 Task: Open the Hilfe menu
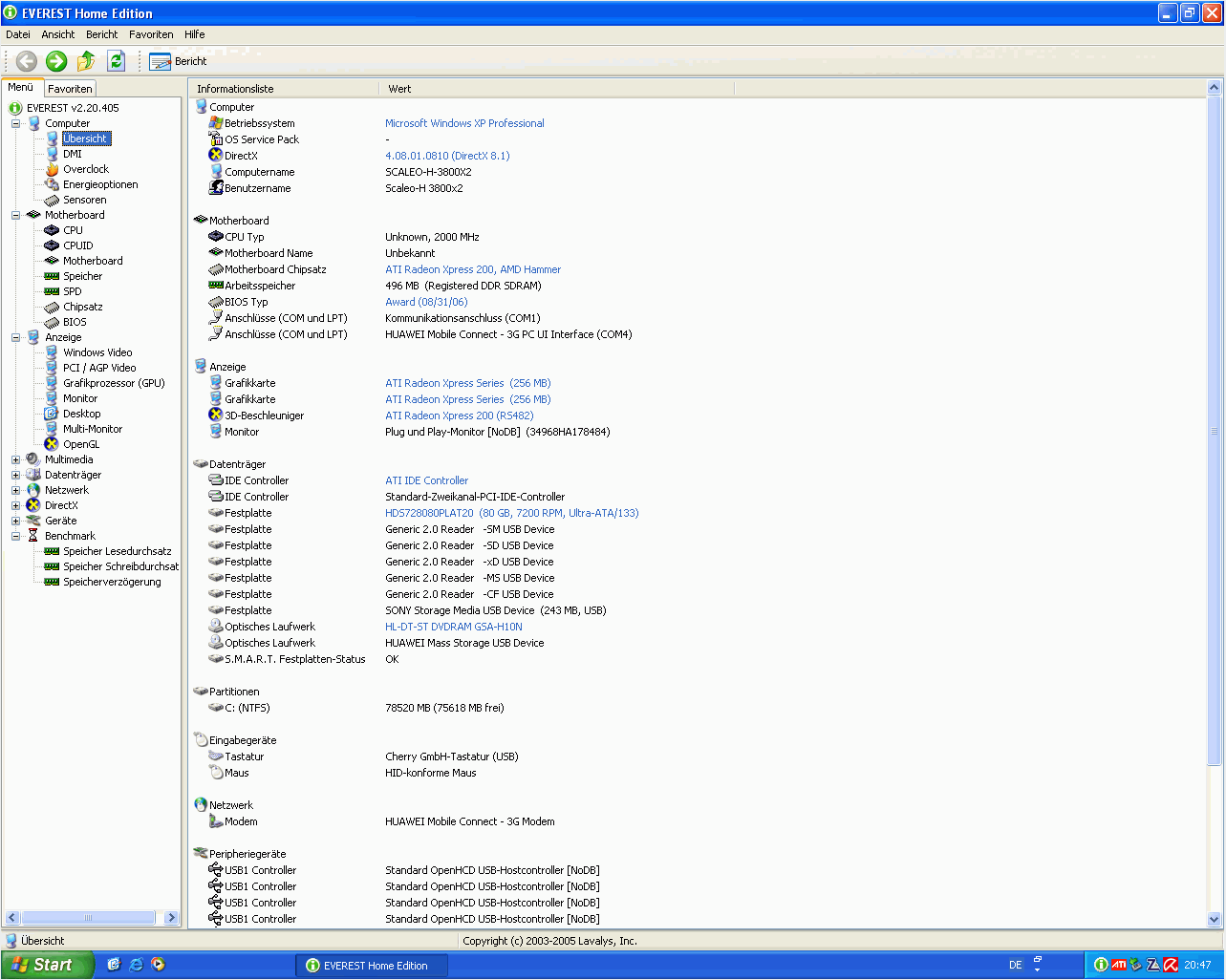click(195, 34)
